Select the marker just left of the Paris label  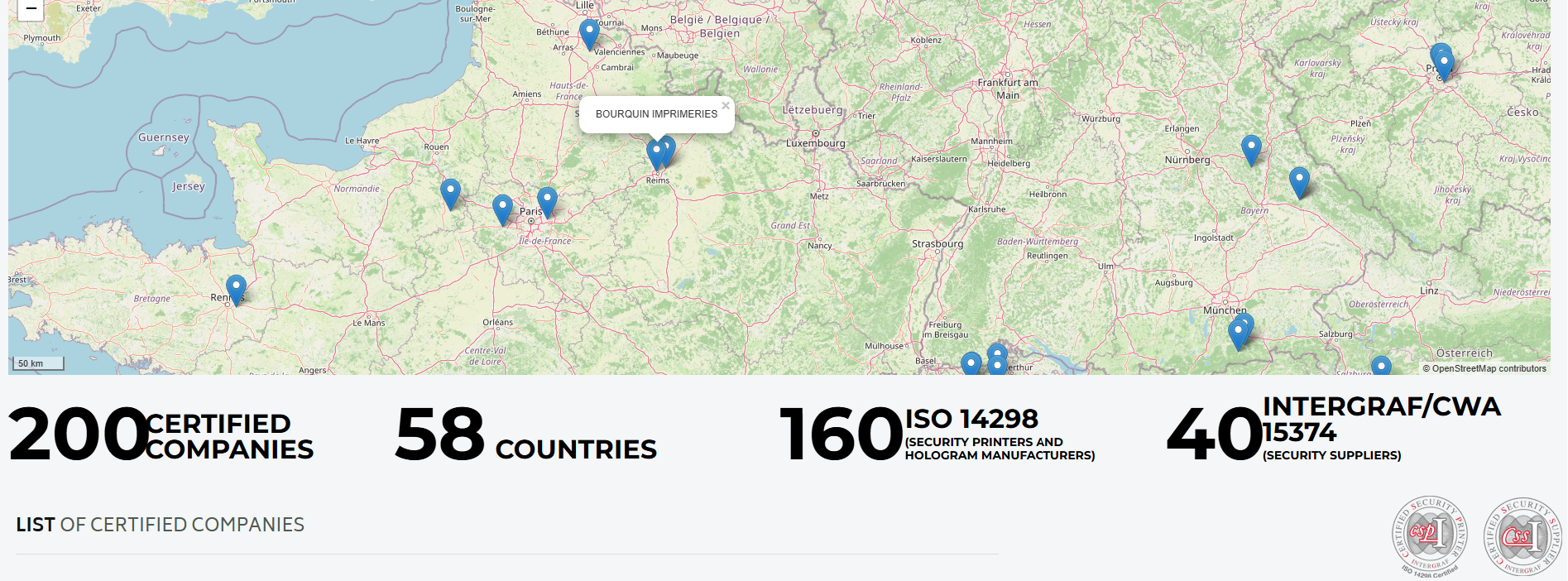click(502, 210)
